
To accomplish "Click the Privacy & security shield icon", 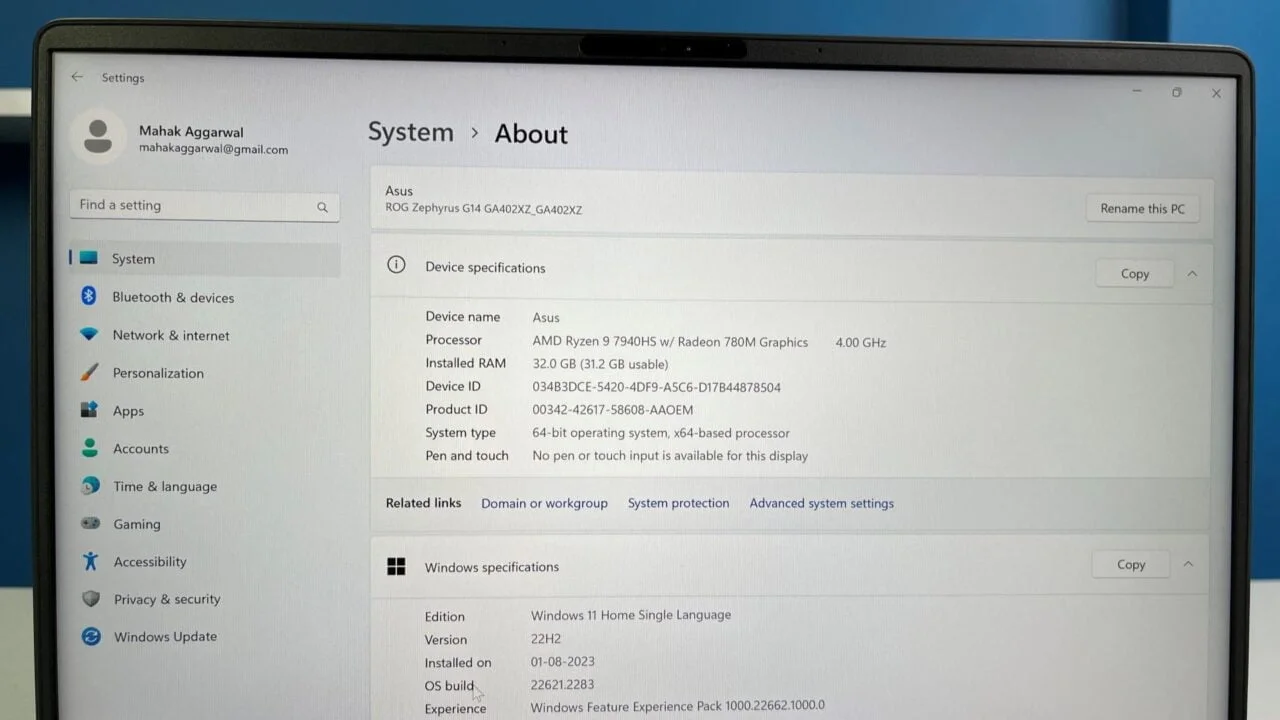I will [x=91, y=599].
